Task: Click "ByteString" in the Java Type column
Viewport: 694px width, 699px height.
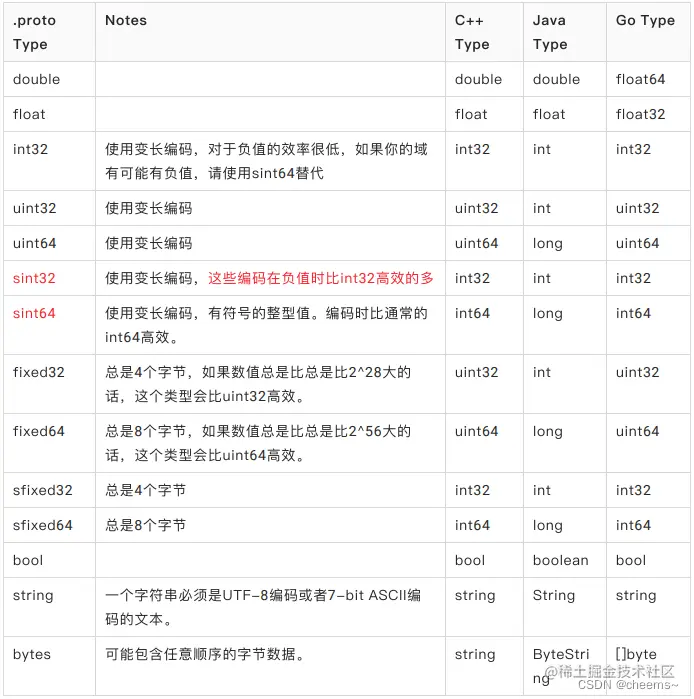Action: pyautogui.click(x=561, y=666)
